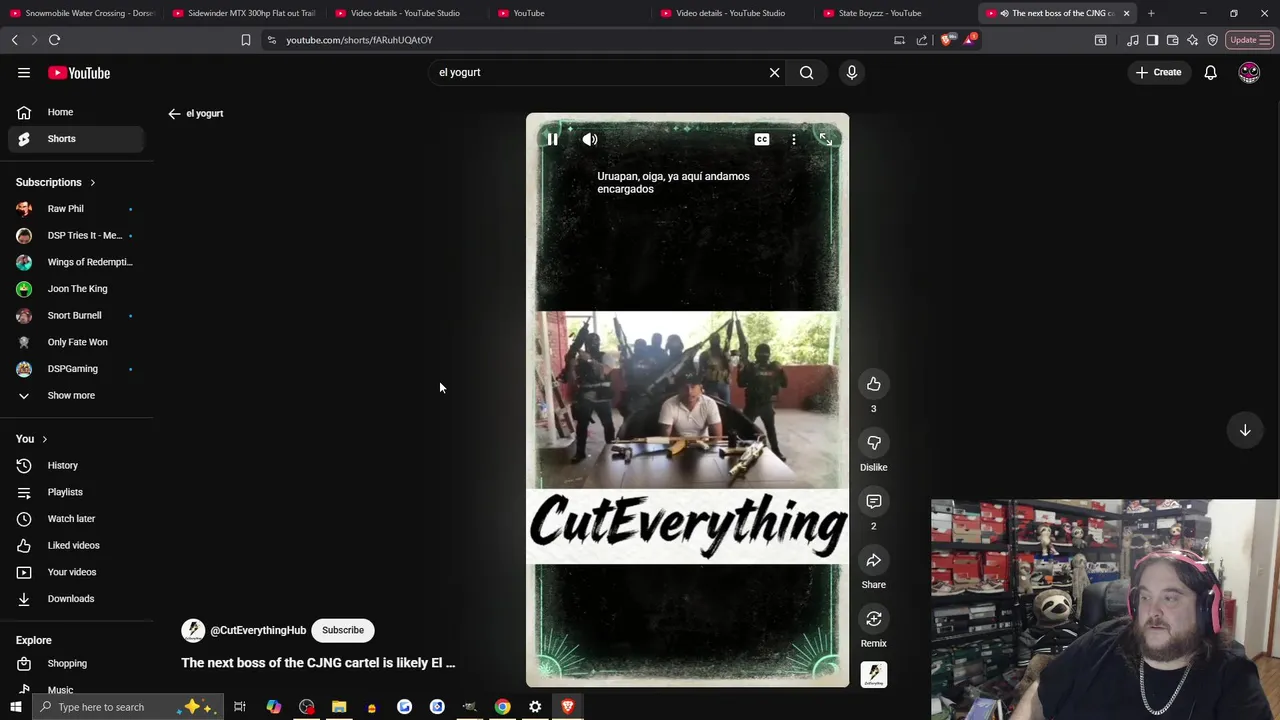Toggle the browser sidebar panel

tap(1152, 40)
